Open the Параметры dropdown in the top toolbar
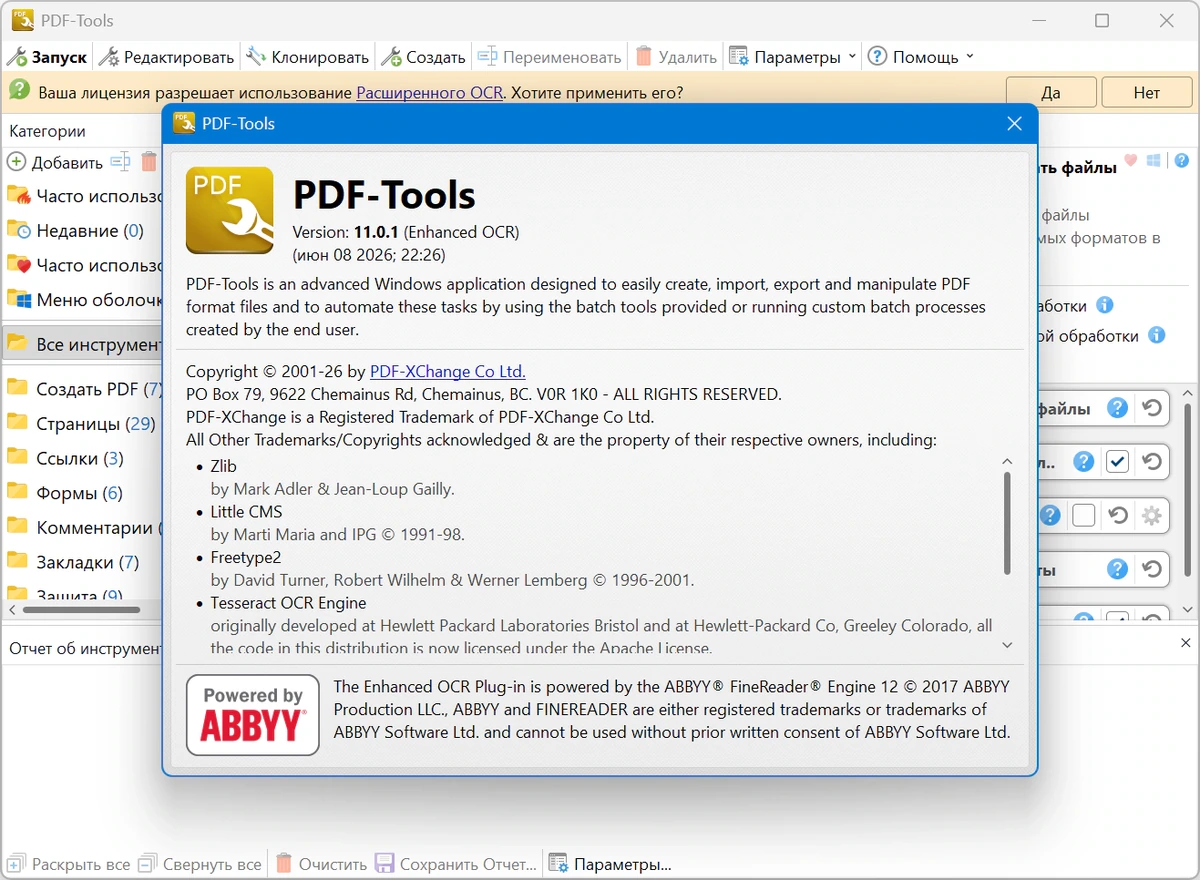Screen dimensions: 1200x880 (792, 57)
